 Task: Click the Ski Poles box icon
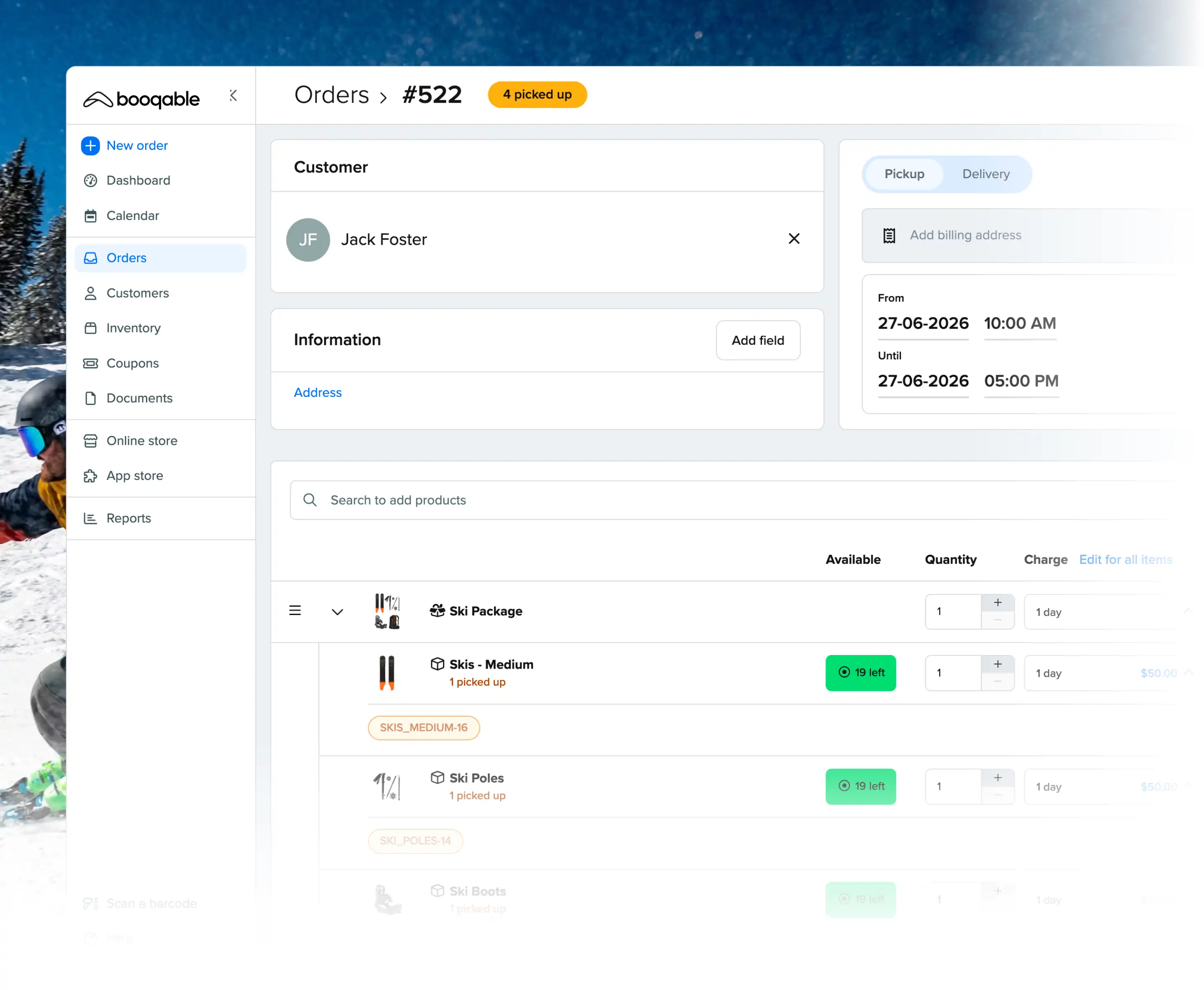pyautogui.click(x=437, y=778)
